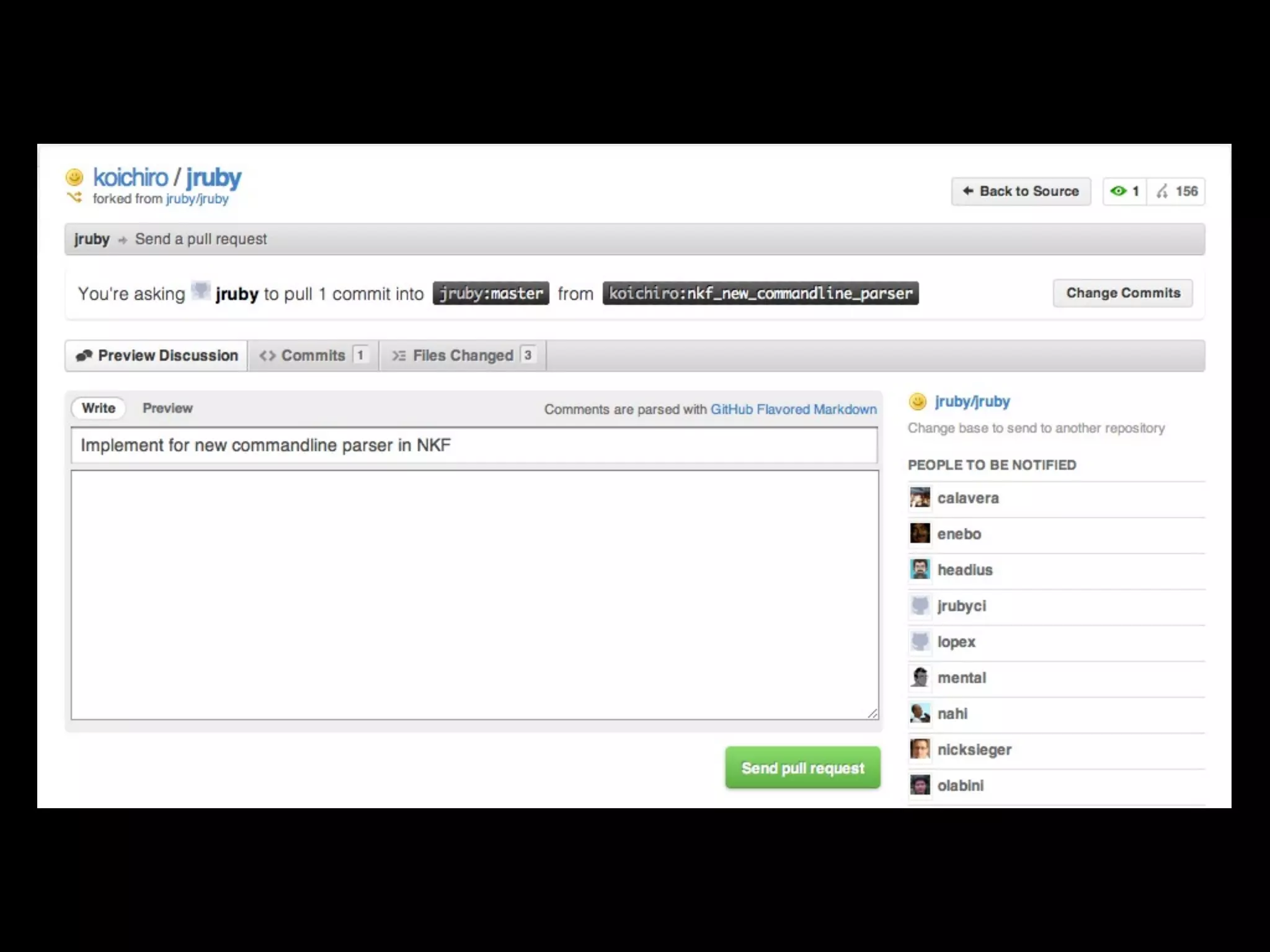Viewport: 1270px width, 952px height.
Task: Click the pull request title field
Action: (474, 445)
